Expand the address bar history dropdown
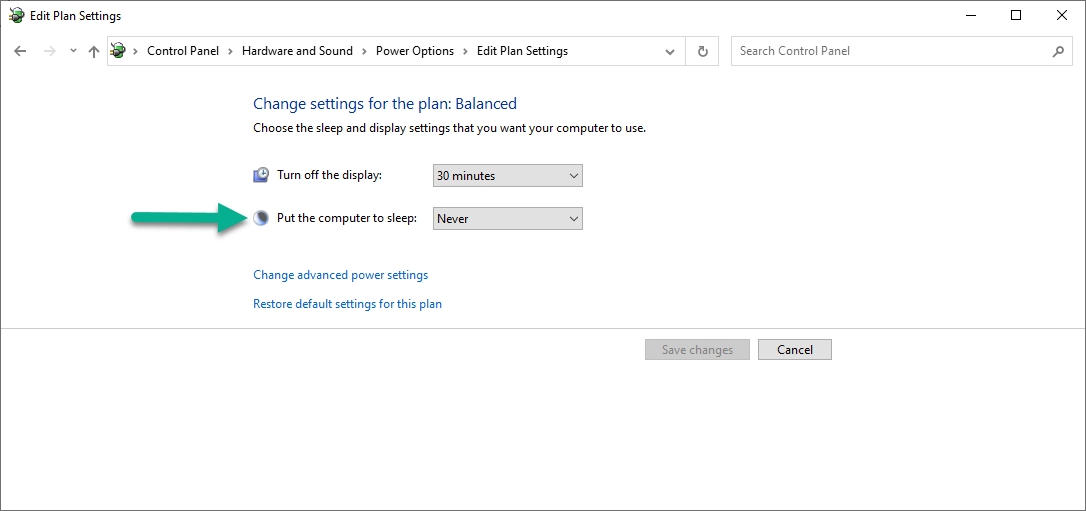Viewport: 1086px width, 511px height. pyautogui.click(x=670, y=51)
